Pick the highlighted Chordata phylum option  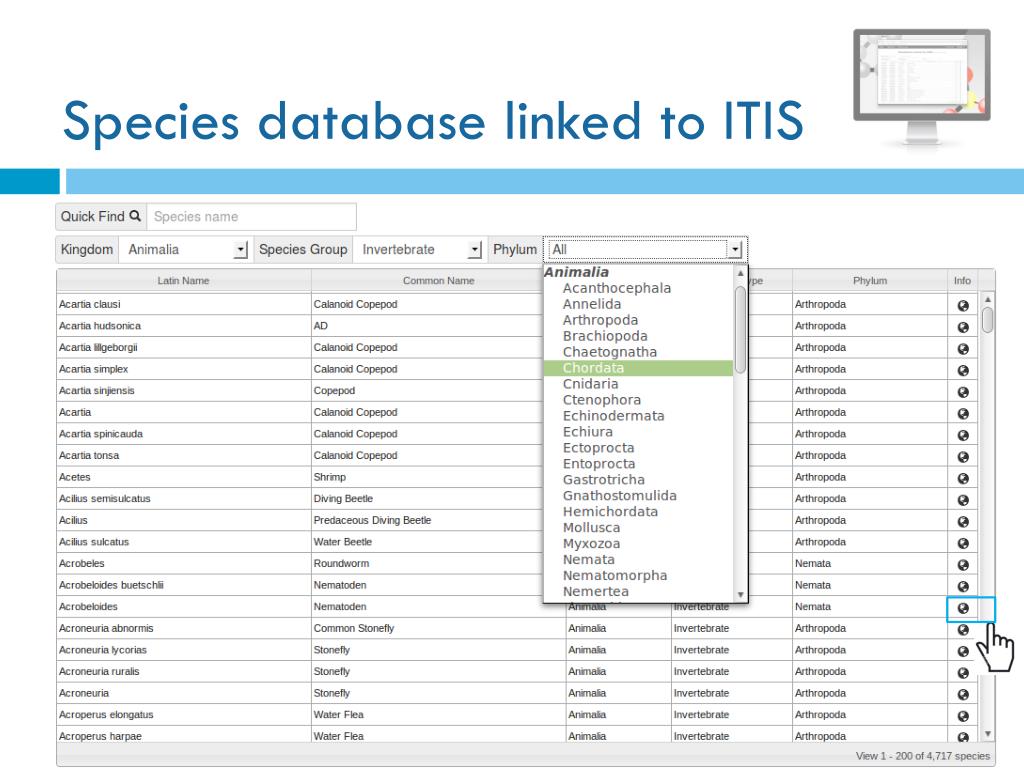pyautogui.click(x=638, y=368)
